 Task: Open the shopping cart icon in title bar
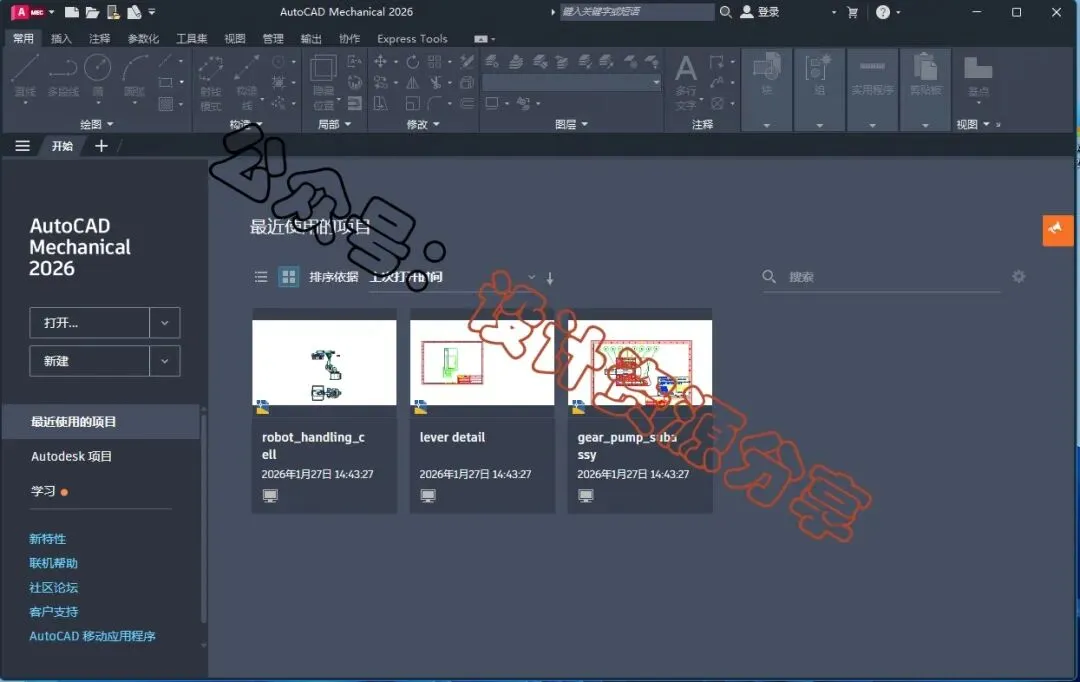[852, 12]
